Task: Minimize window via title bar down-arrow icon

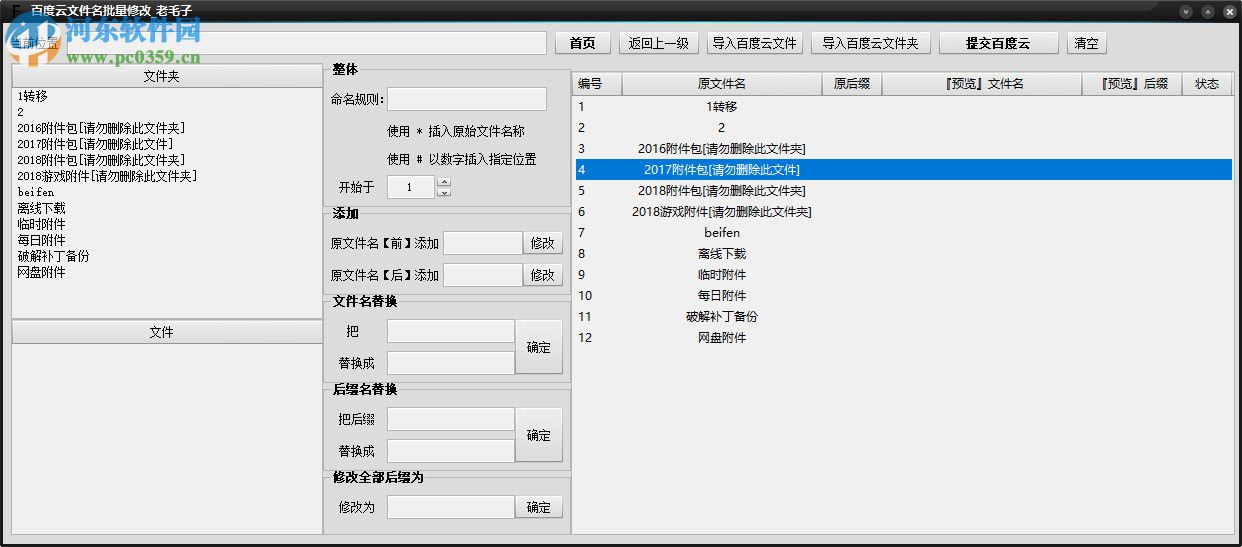Action: pyautogui.click(x=1186, y=11)
